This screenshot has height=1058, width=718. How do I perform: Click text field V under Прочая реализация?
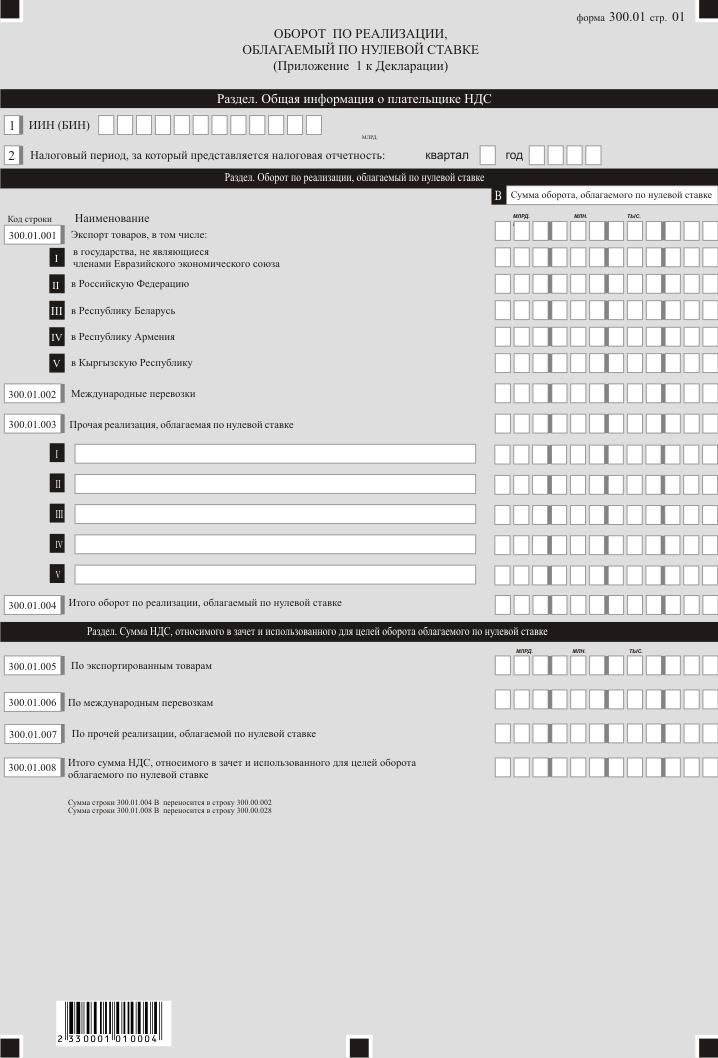(275, 575)
